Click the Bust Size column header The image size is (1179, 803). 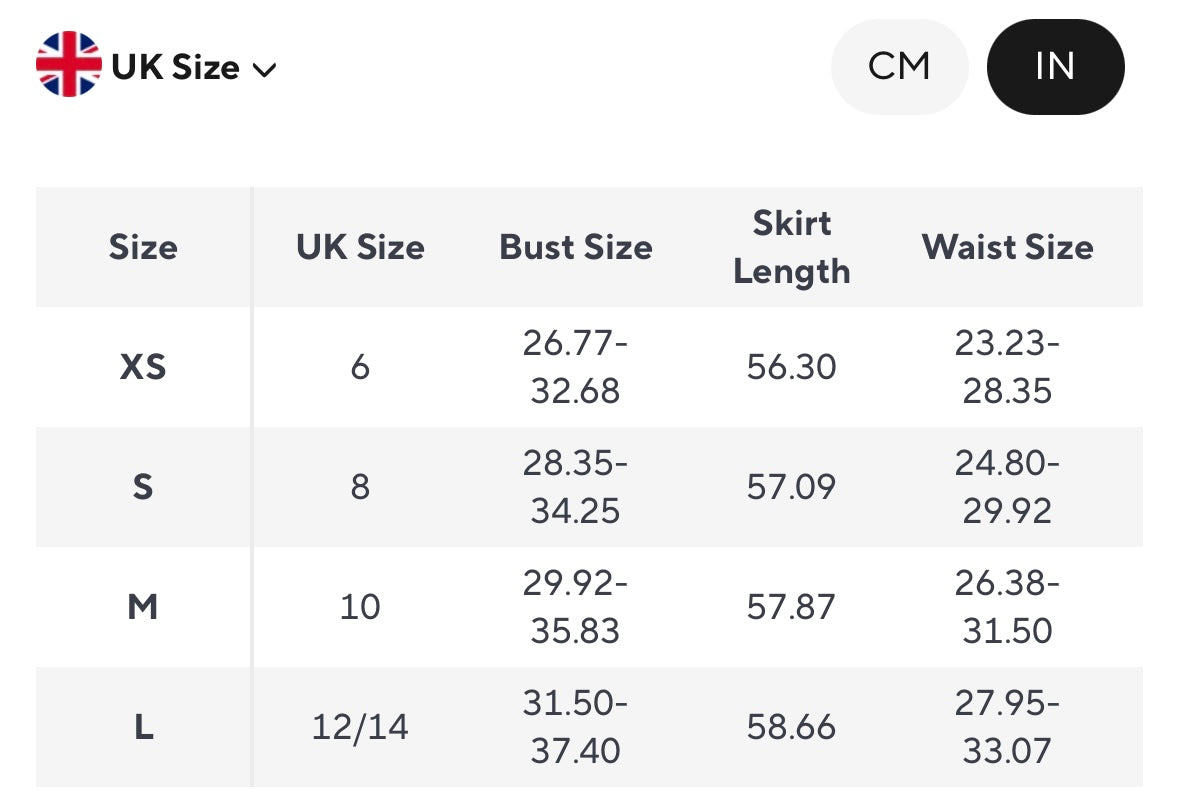[x=576, y=247]
